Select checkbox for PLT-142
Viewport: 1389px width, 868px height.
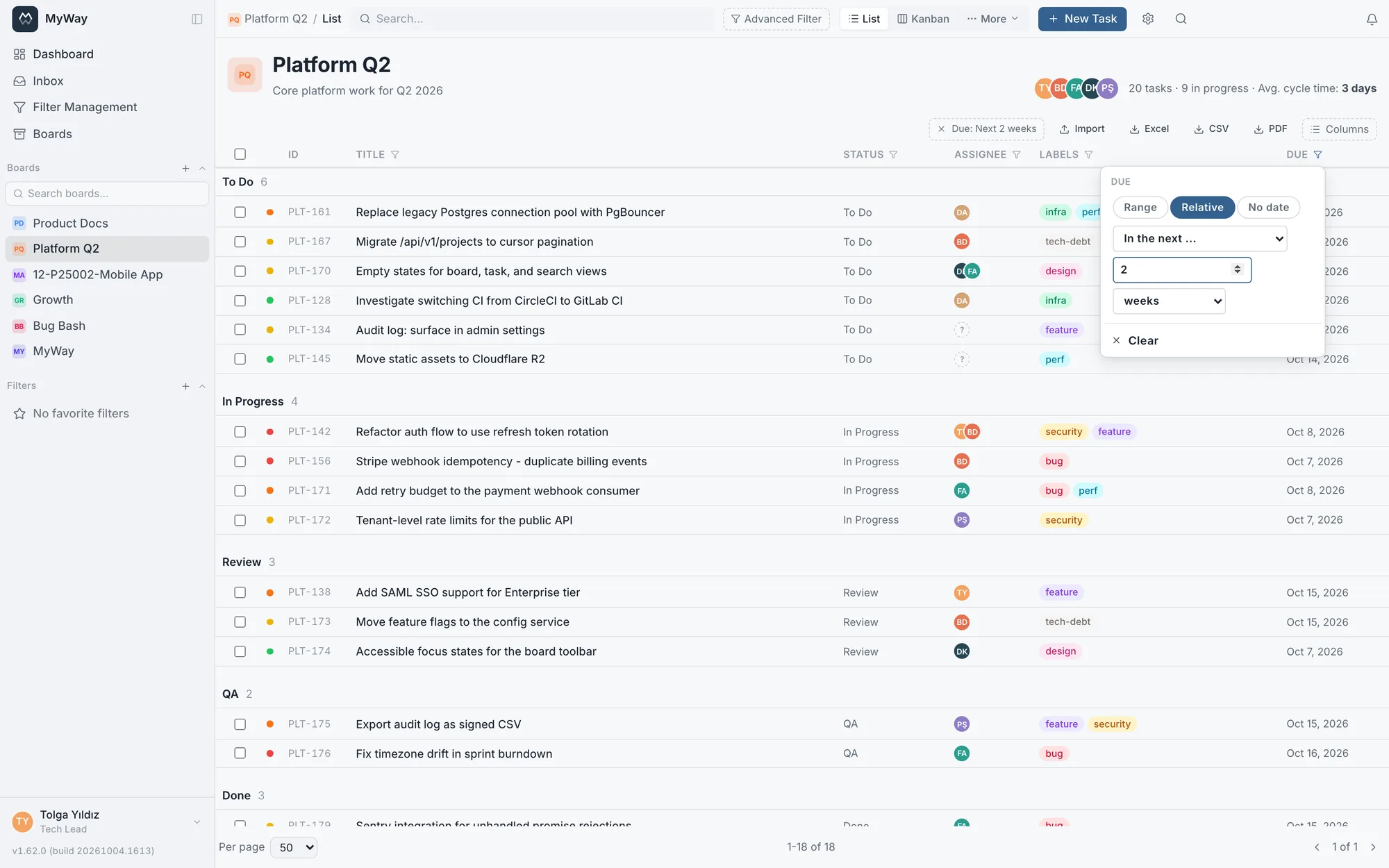(240, 432)
